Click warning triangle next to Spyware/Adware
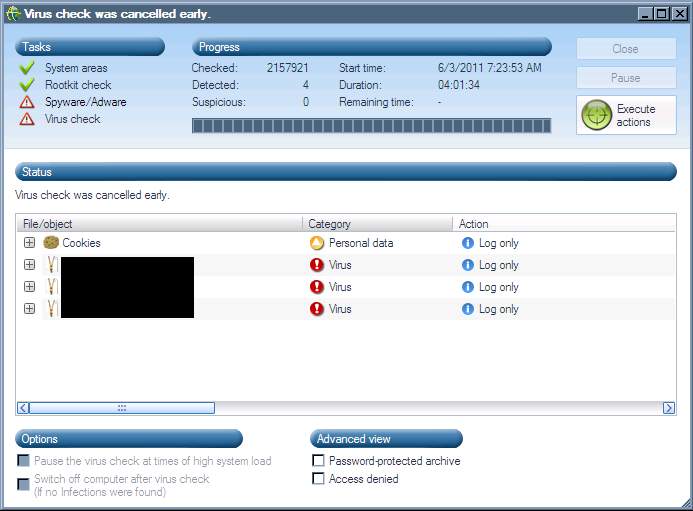This screenshot has width=693, height=511. click(x=27, y=102)
